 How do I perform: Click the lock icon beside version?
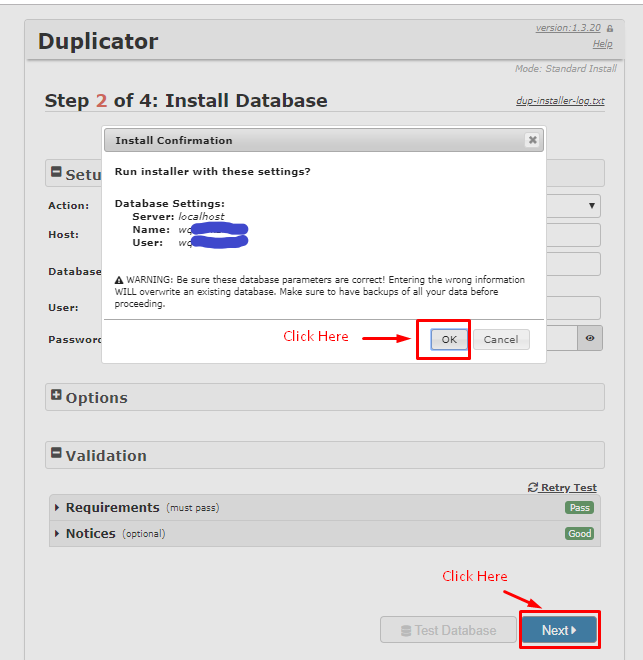coord(610,29)
